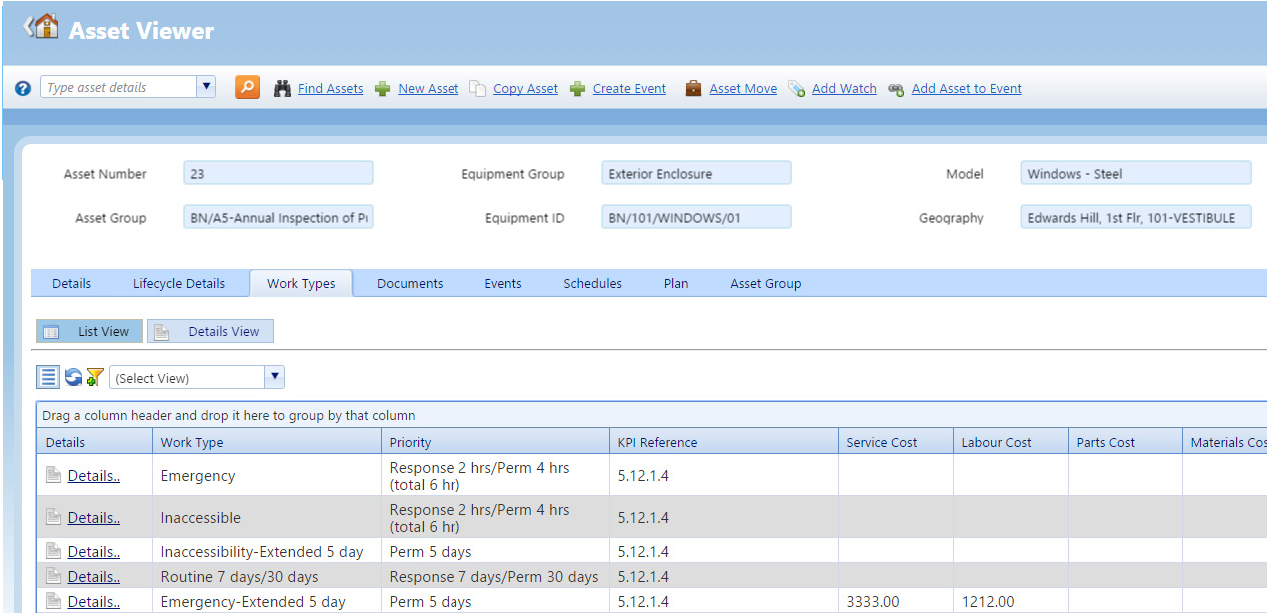
Task: Click the 3333.00 service cost cell
Action: click(896, 601)
